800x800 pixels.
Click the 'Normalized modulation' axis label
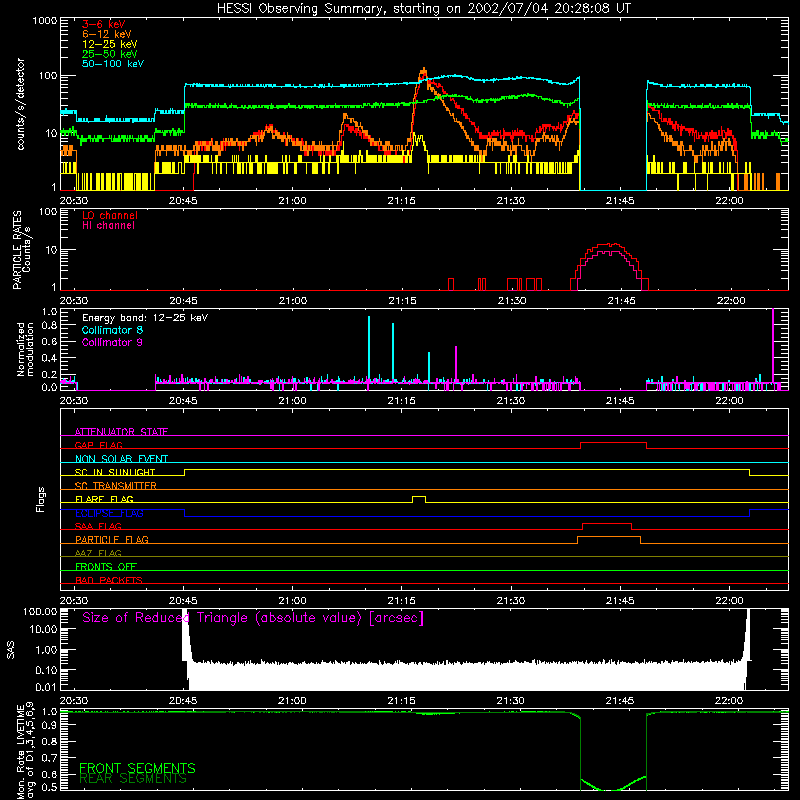tap(26, 349)
